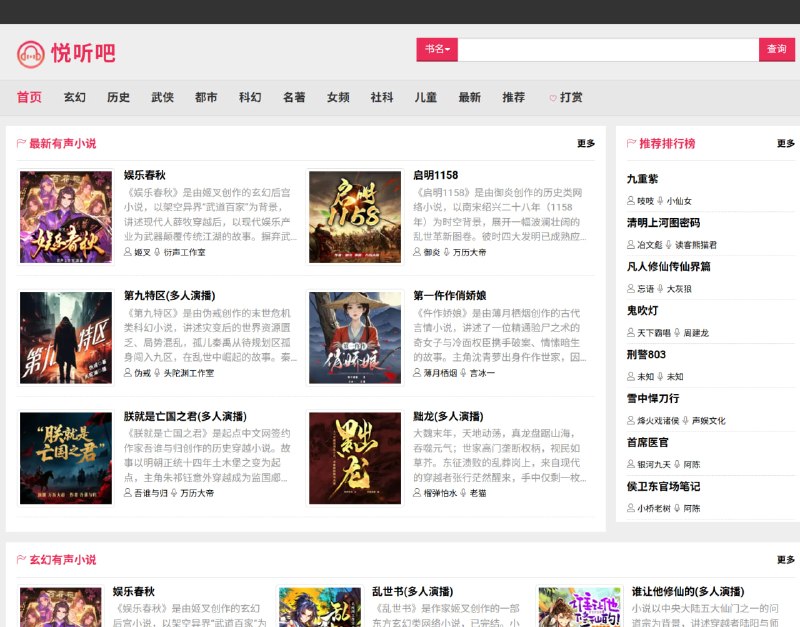Screen dimensions: 800x627
Task: Click microphone icon beside 小仙女
Action: [660, 200]
